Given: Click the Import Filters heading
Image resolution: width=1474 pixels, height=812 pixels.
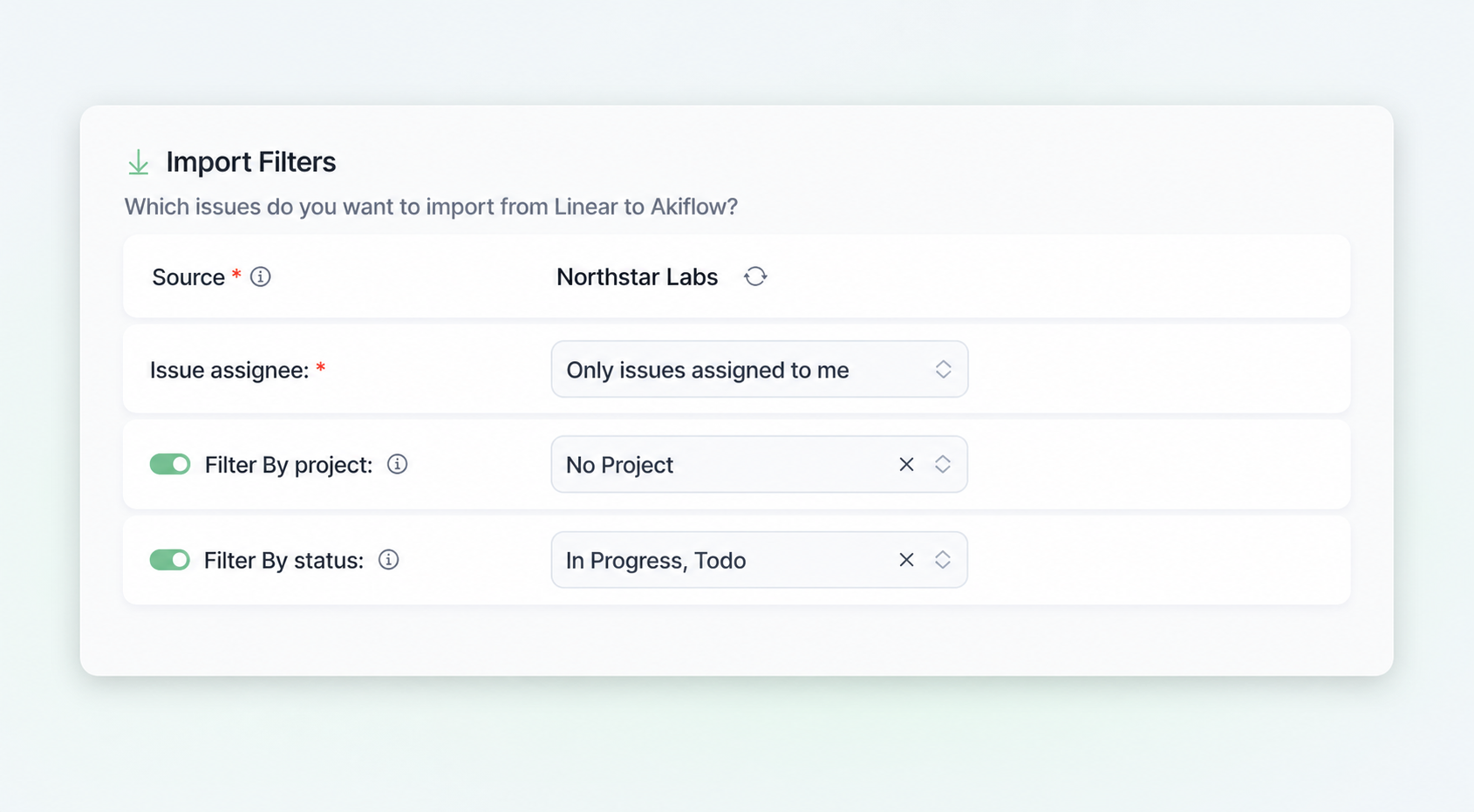Looking at the screenshot, I should 251,162.
